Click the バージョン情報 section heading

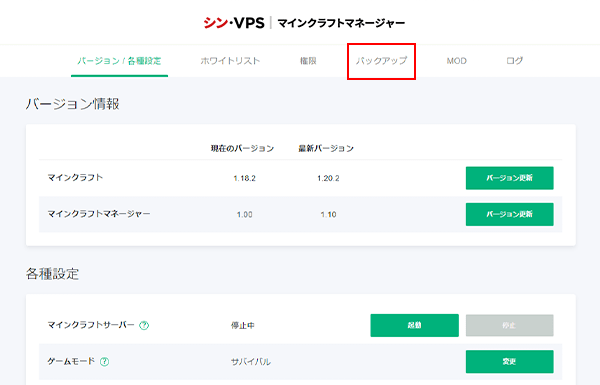point(73,104)
